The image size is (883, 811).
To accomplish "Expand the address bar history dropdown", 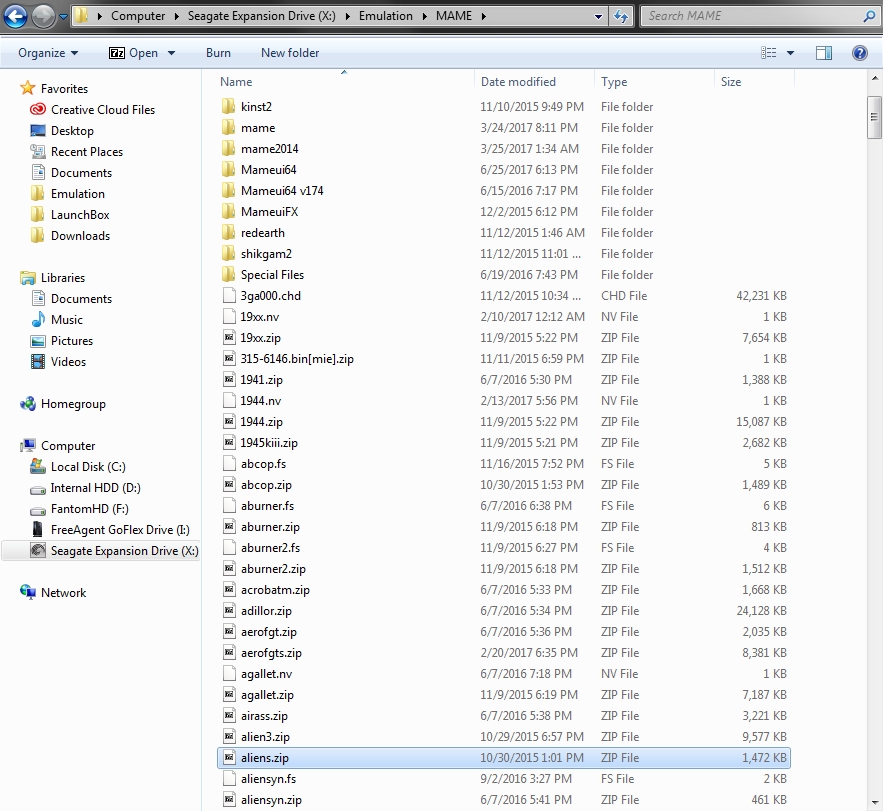I will [599, 17].
